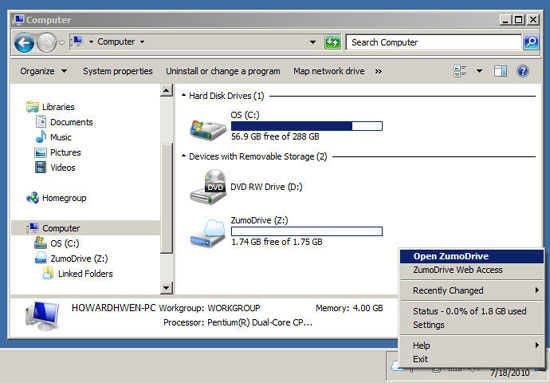Click ZumoDrive (Z:) icon in navigation tree
Viewport: 550px width, 383px height.
(x=41, y=258)
